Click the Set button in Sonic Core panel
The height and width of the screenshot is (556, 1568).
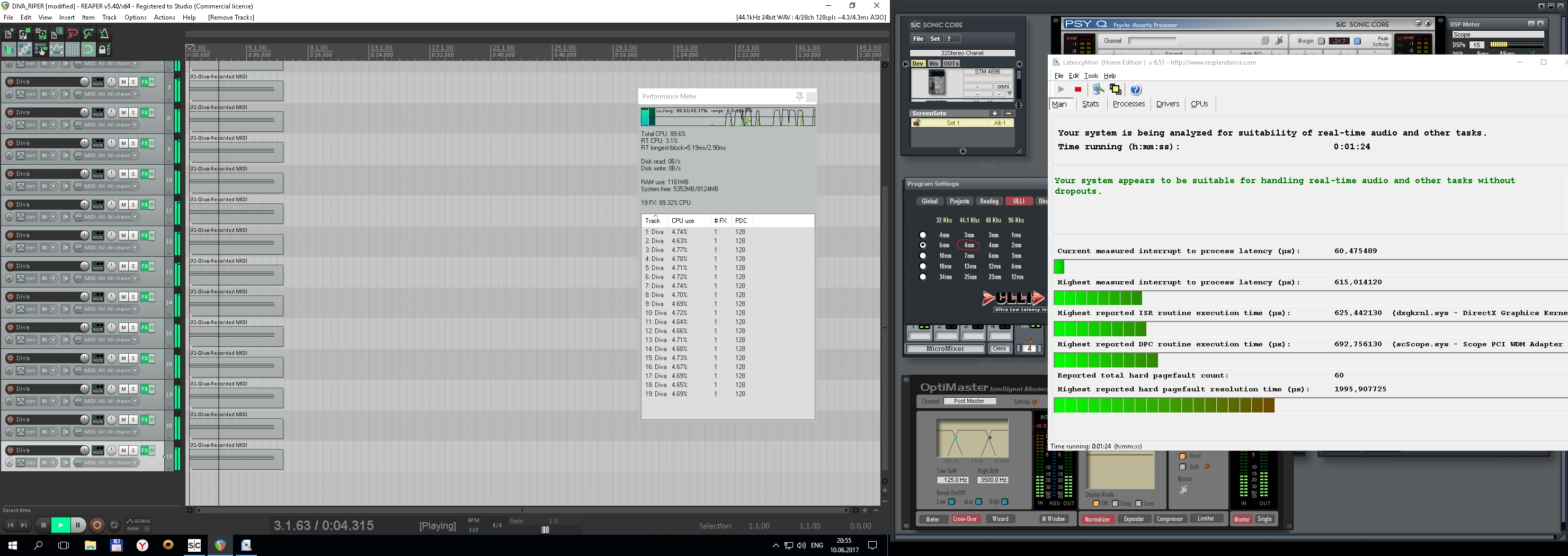[935, 39]
